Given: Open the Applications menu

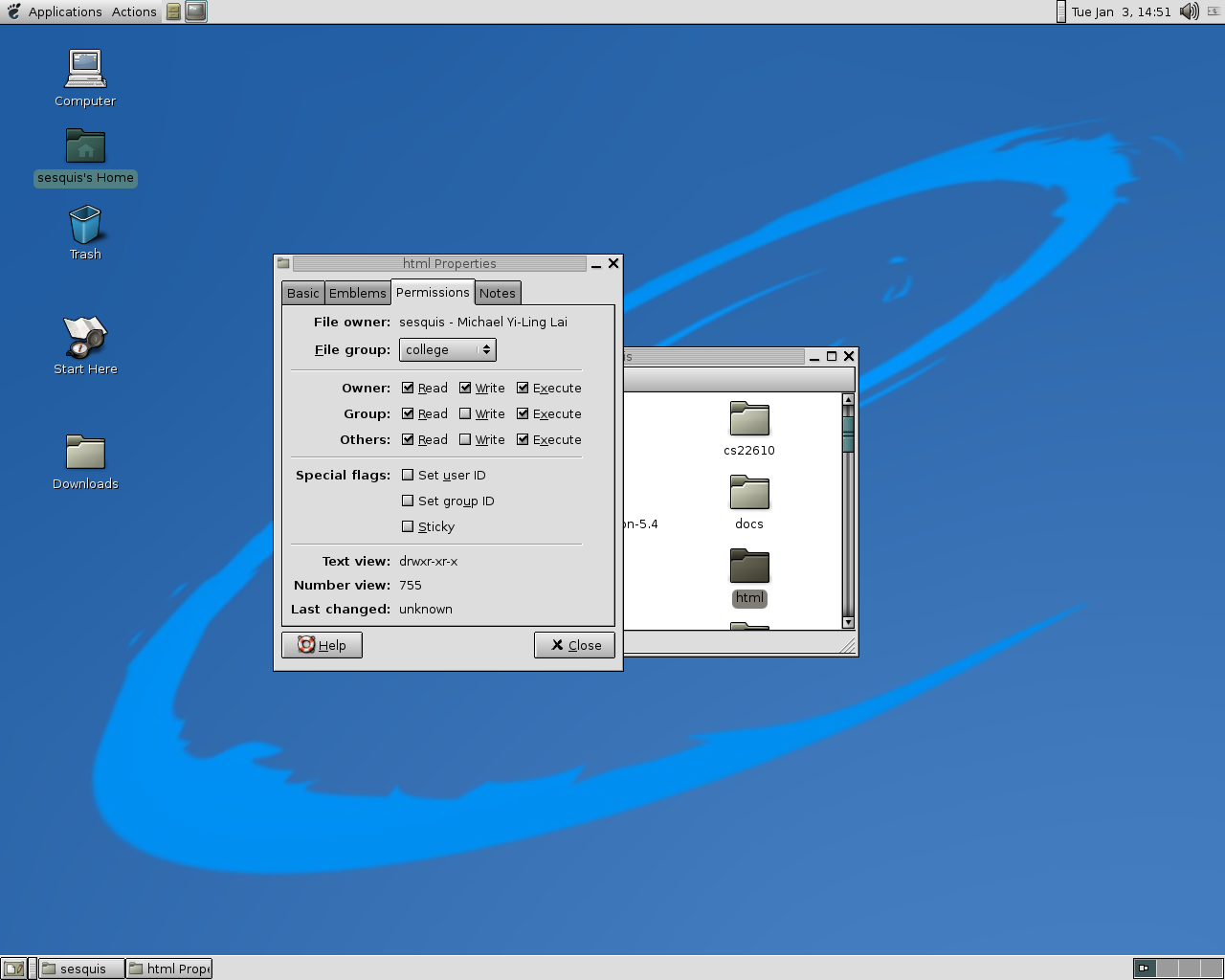Looking at the screenshot, I should click(64, 11).
